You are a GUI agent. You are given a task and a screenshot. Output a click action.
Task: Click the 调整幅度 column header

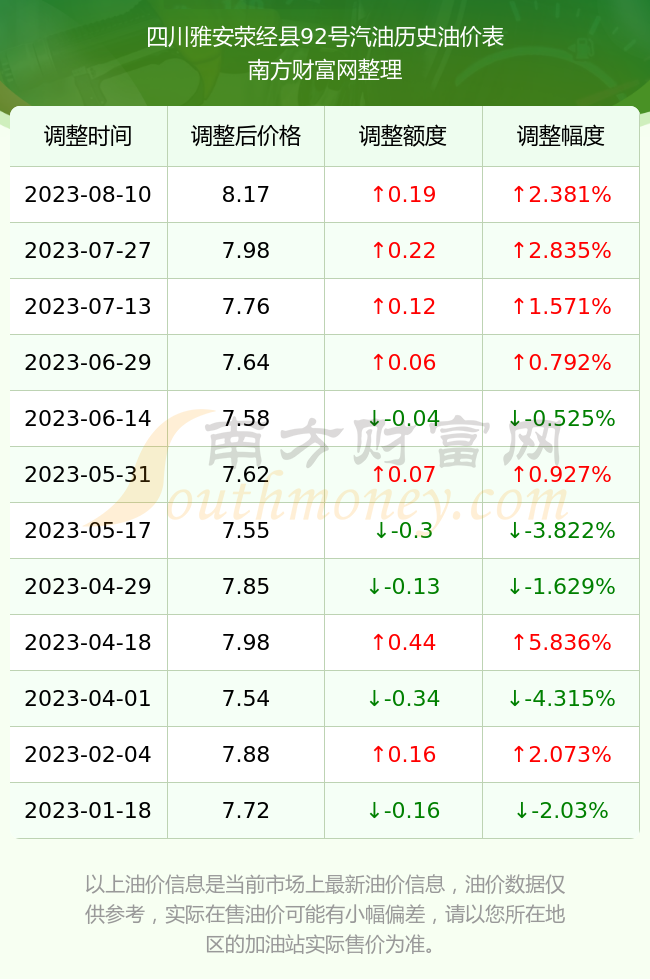click(x=561, y=136)
